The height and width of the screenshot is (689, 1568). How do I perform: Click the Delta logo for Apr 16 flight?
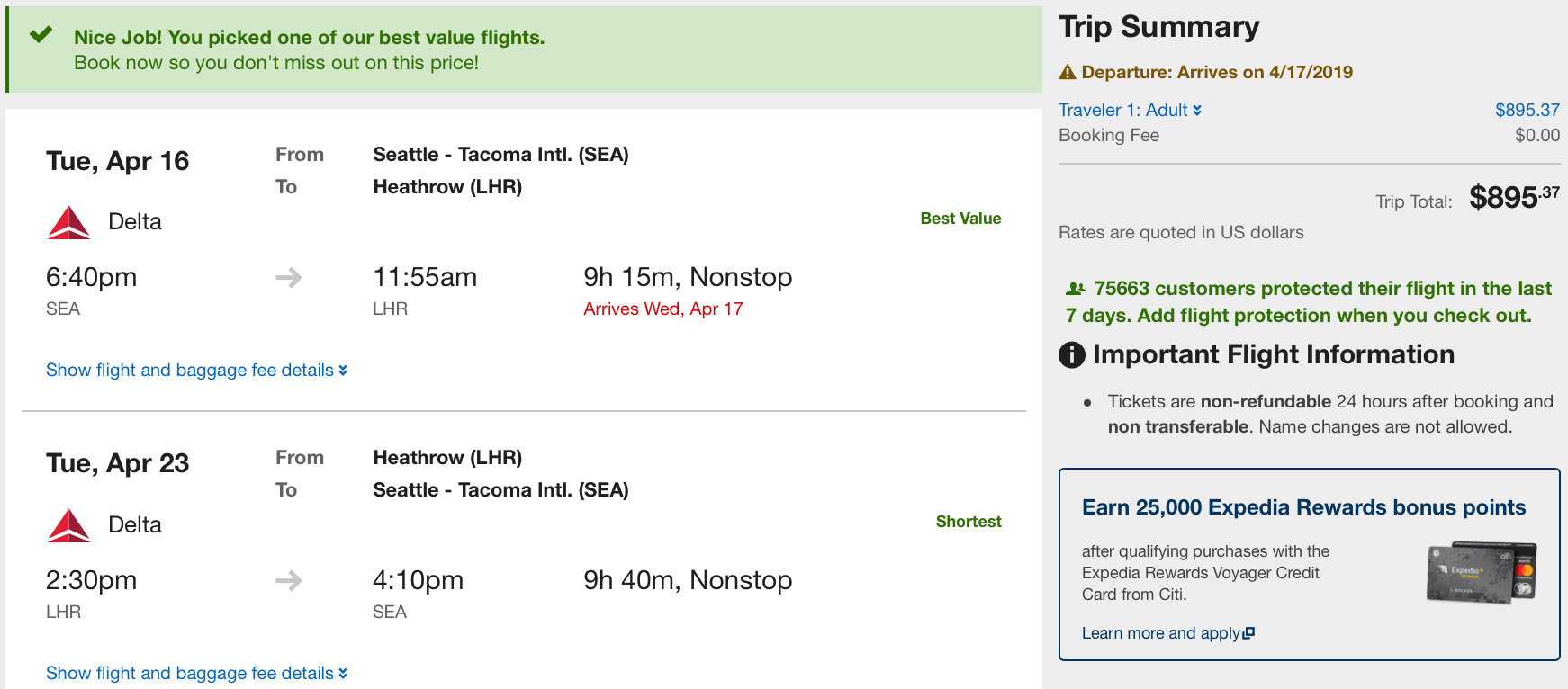[68, 222]
